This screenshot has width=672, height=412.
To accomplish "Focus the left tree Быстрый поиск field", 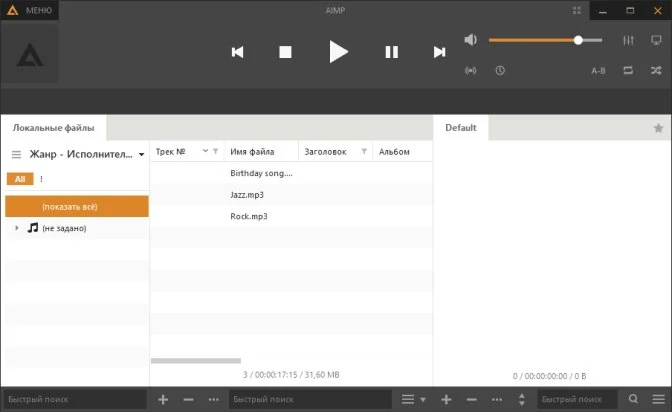I will tap(75, 400).
